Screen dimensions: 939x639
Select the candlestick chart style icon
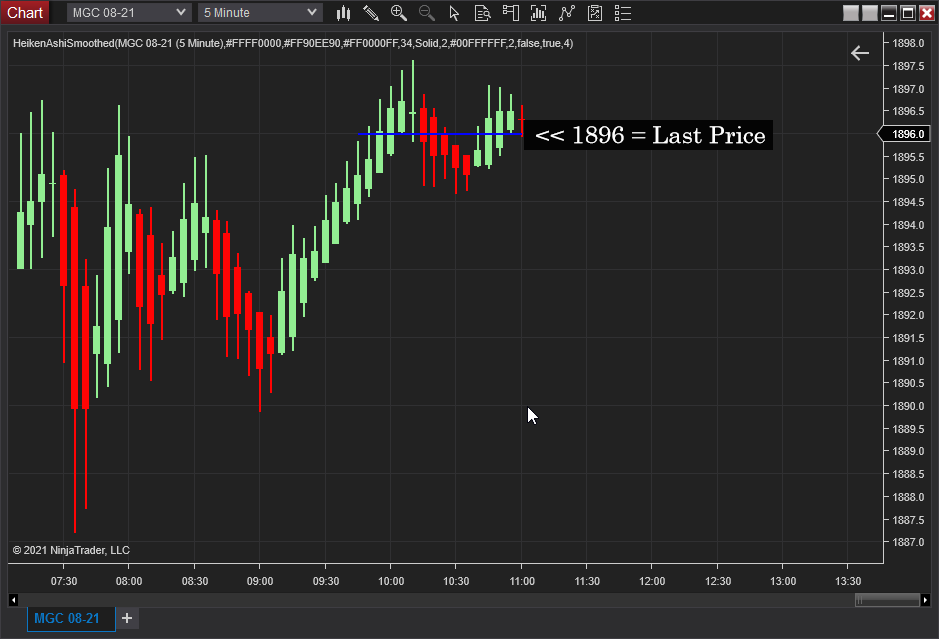pyautogui.click(x=345, y=13)
